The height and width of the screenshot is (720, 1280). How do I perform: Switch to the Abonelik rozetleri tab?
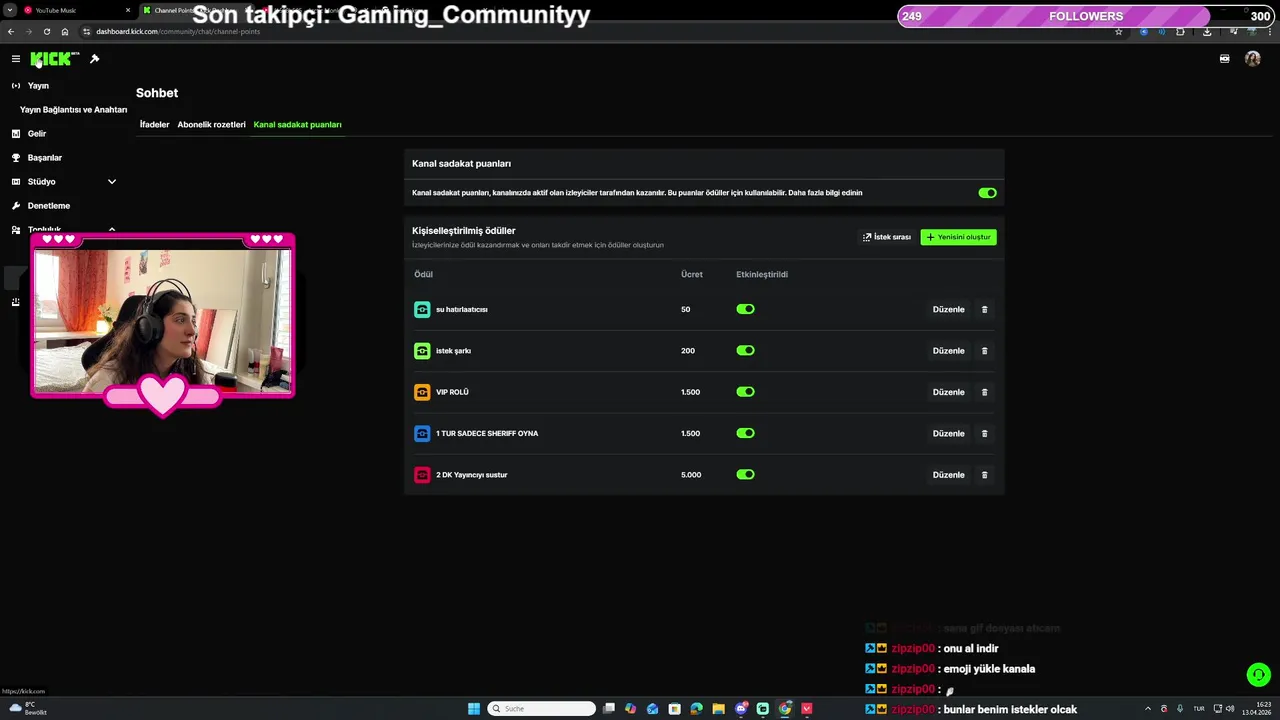(x=211, y=125)
